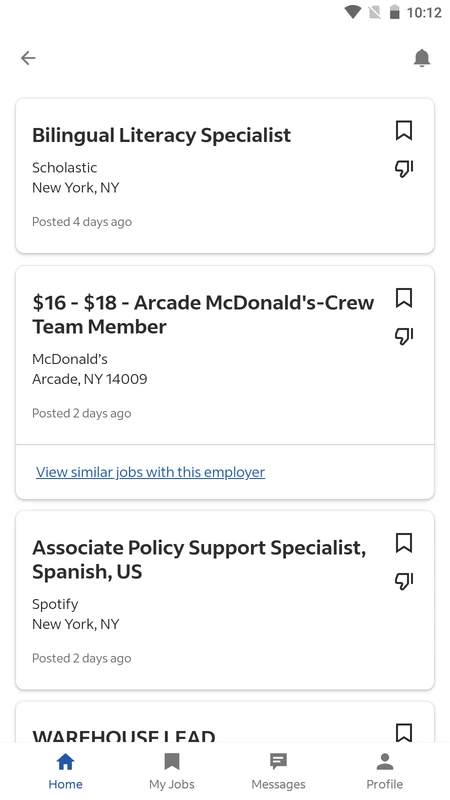Bookmark the Spotify Associate Policy Support job

(404, 543)
